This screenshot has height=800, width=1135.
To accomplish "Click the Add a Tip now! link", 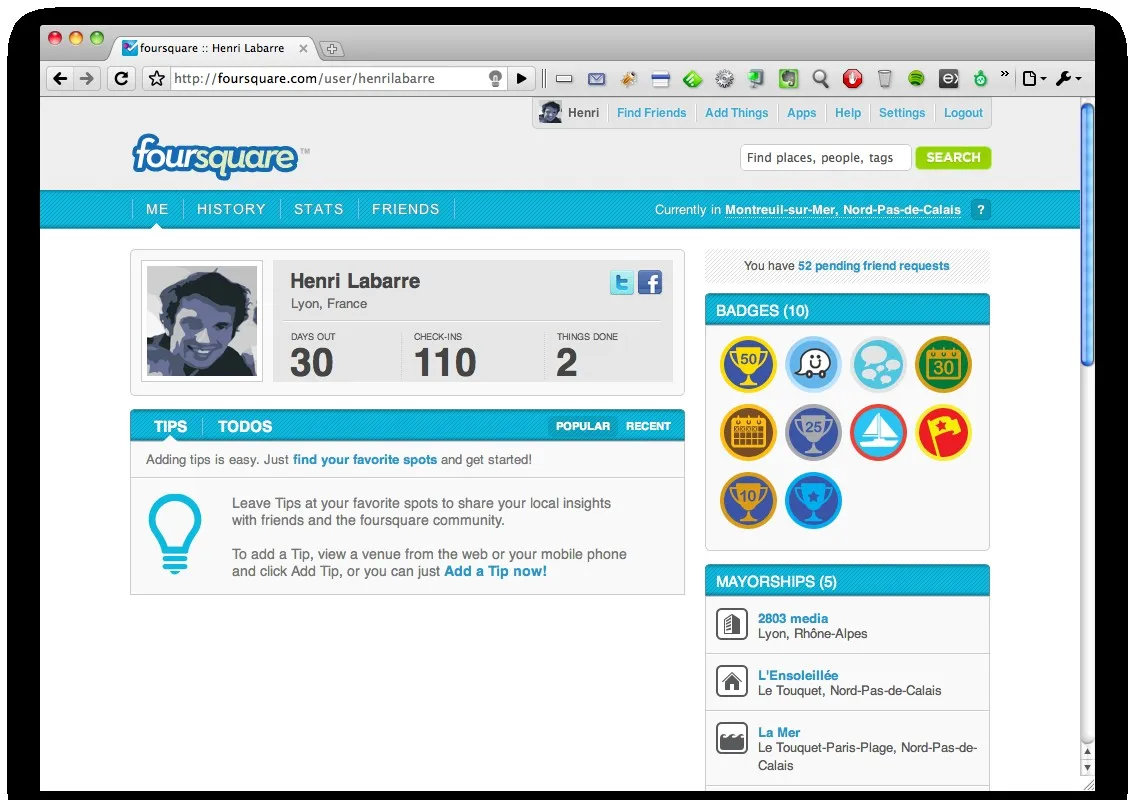I will pos(495,571).
